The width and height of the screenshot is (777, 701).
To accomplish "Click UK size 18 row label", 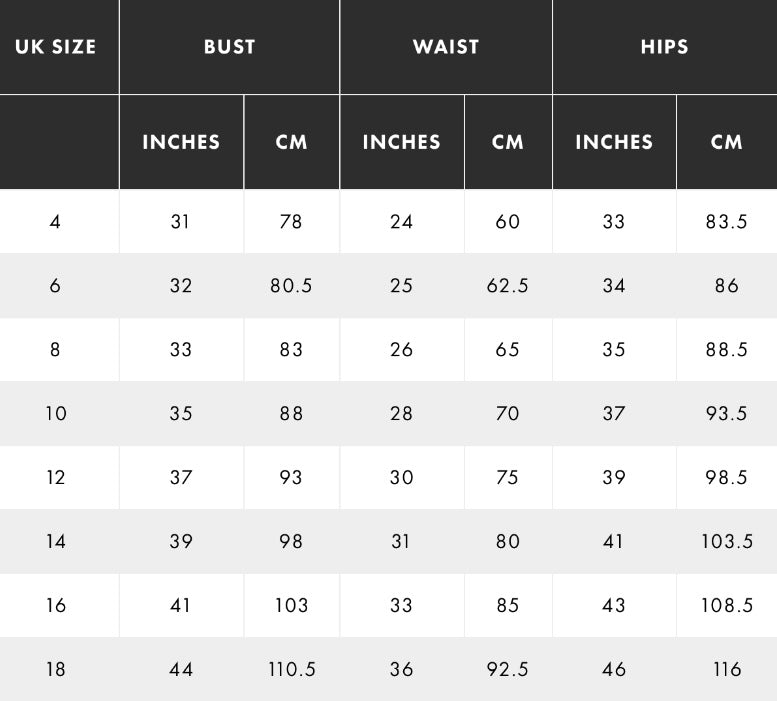I will [56, 669].
